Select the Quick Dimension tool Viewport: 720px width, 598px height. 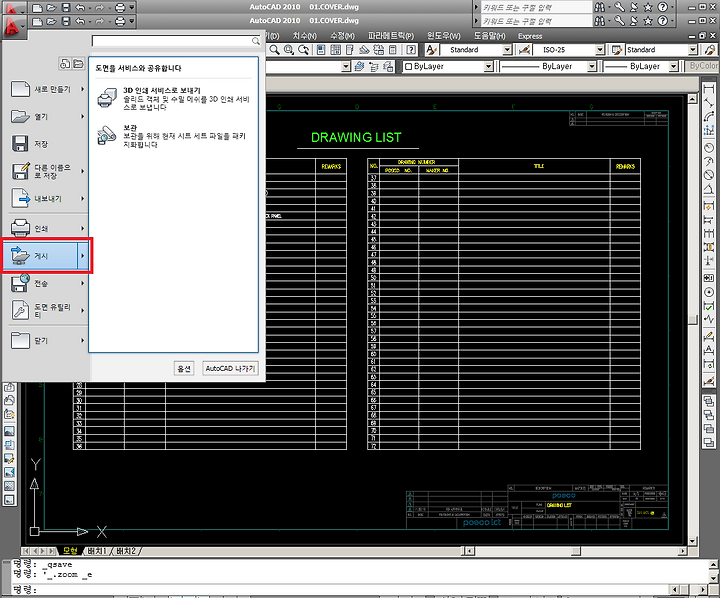click(709, 206)
